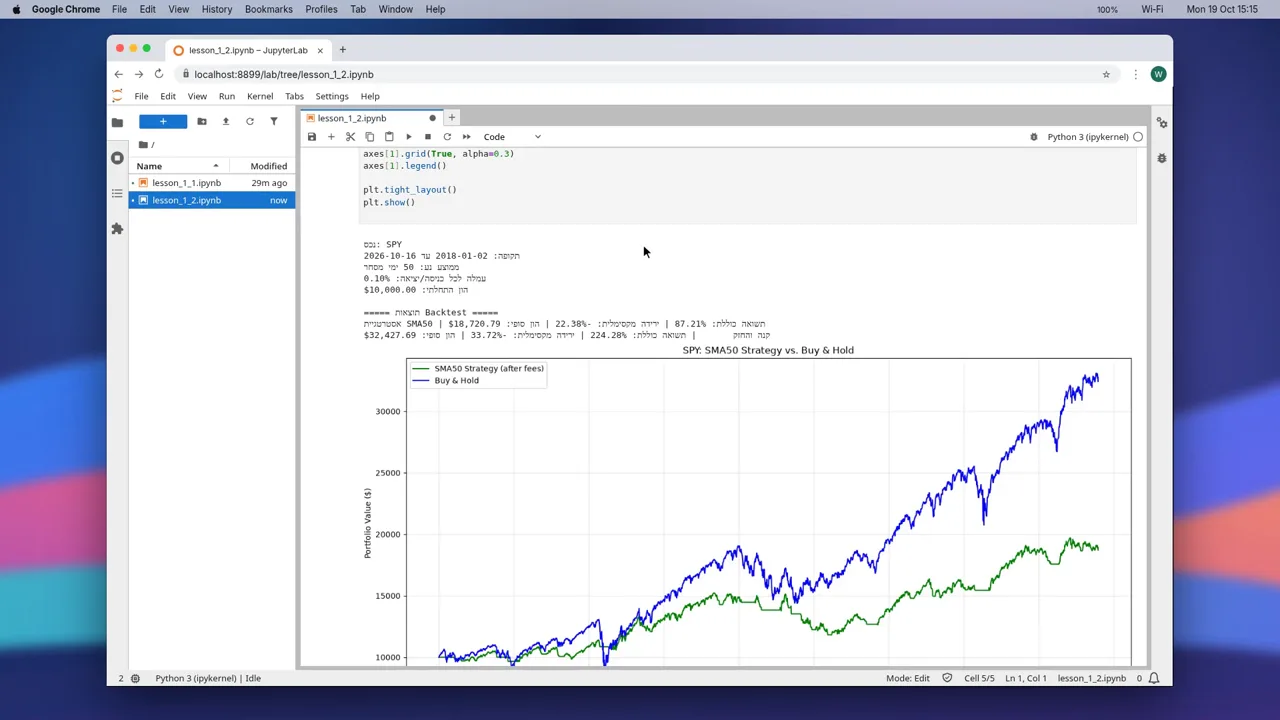Enable the debugger bug icon in notebook toolbar

click(x=1034, y=137)
